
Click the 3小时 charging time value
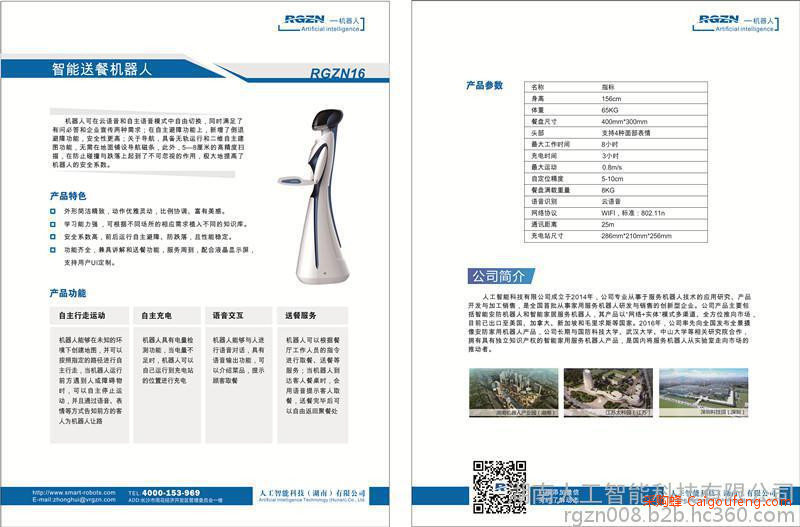click(x=610, y=156)
